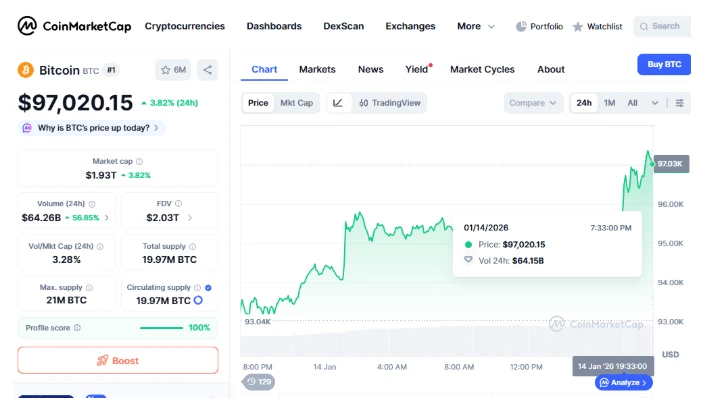The width and height of the screenshot is (714, 407).
Task: Toggle chart to Mkt Cap view
Action: (x=296, y=103)
